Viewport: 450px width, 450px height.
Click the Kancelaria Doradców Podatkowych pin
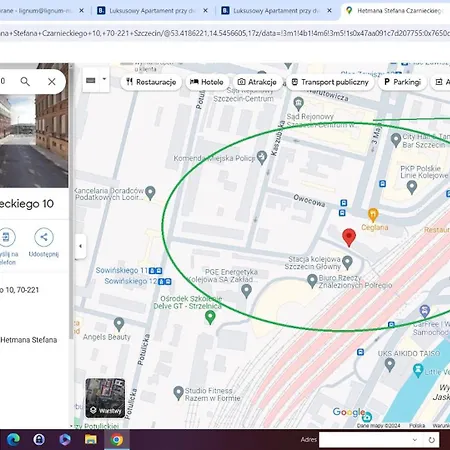[x=151, y=193]
